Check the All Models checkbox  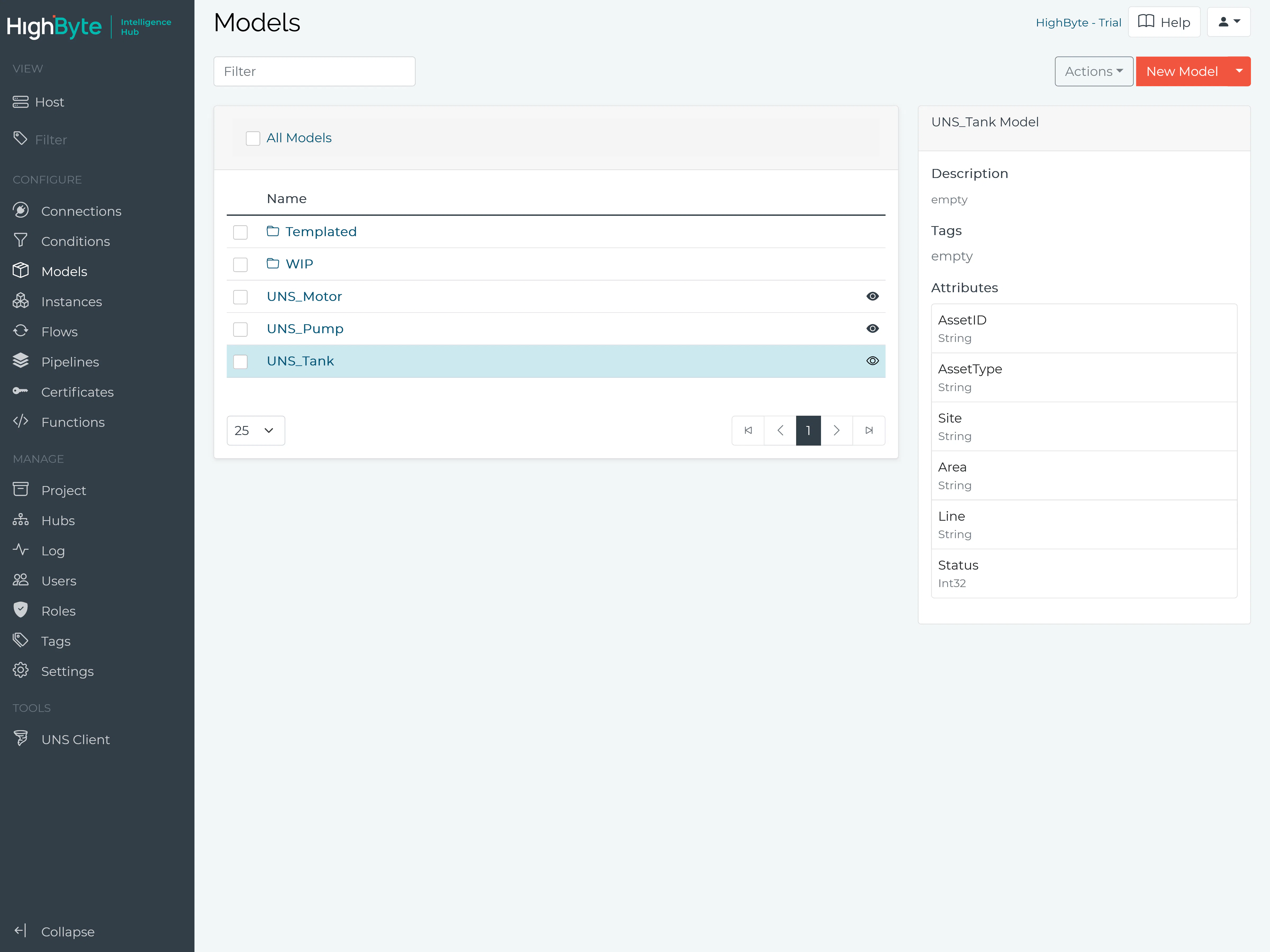pyautogui.click(x=253, y=138)
